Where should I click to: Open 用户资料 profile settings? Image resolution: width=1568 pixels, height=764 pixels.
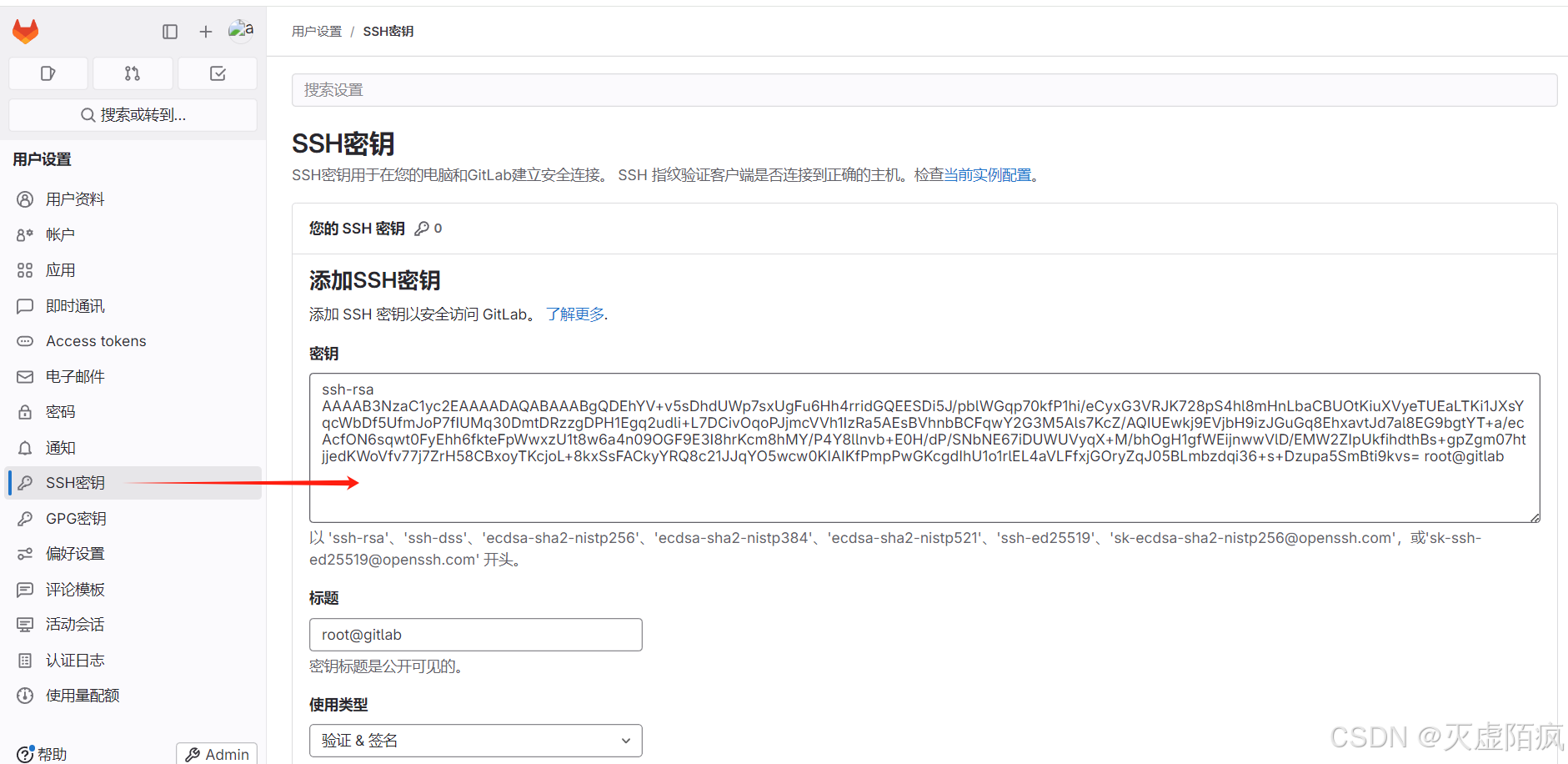(x=134, y=199)
